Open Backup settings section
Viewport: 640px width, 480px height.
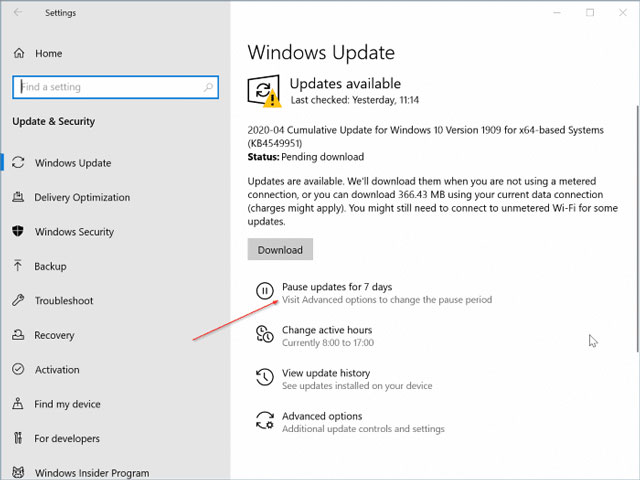point(50,266)
